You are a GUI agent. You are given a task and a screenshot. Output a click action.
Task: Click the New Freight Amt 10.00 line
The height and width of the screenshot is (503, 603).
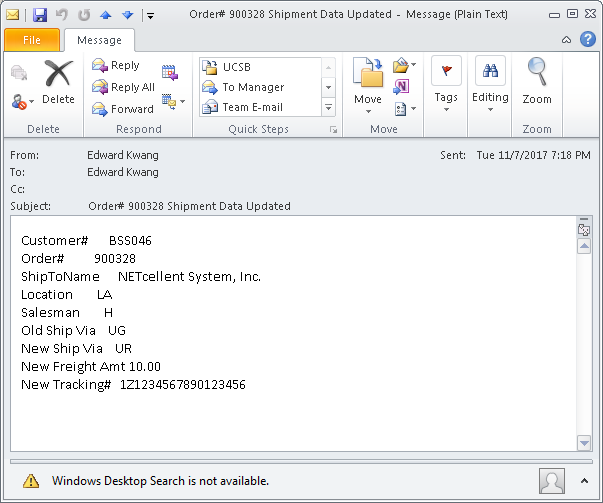pyautogui.click(x=91, y=366)
